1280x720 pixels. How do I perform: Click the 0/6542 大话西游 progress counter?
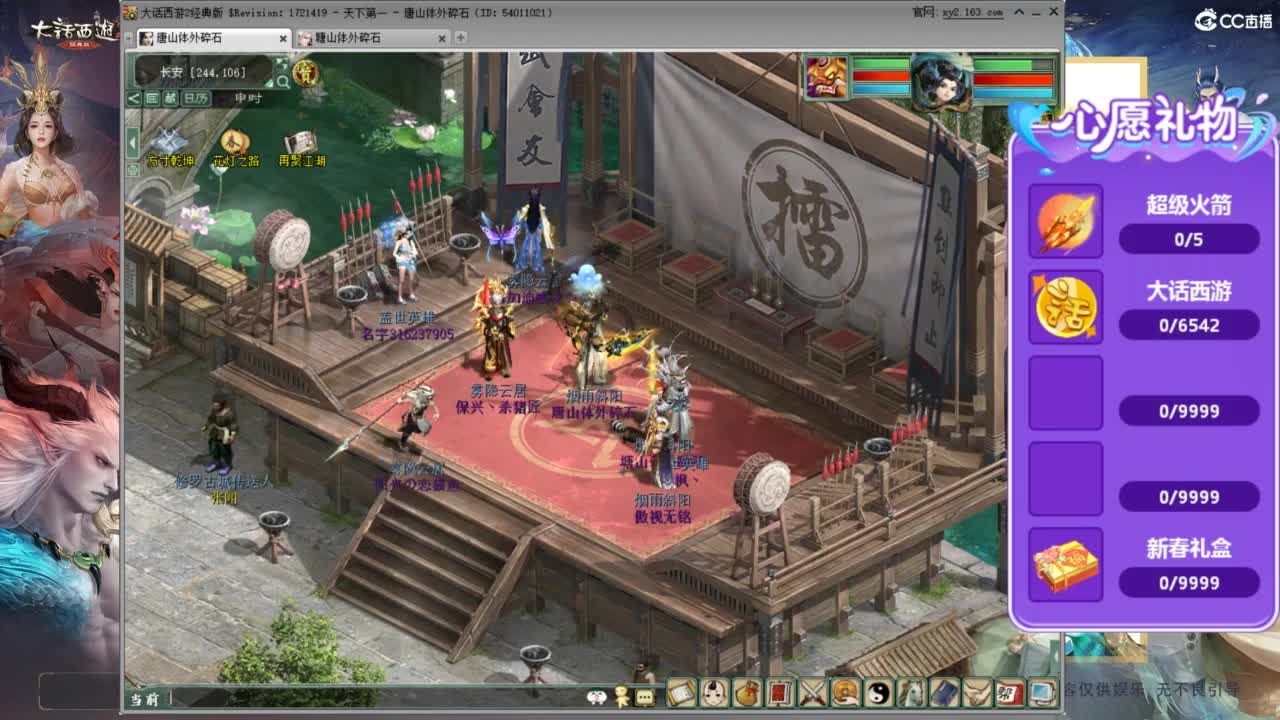[x=1189, y=325]
